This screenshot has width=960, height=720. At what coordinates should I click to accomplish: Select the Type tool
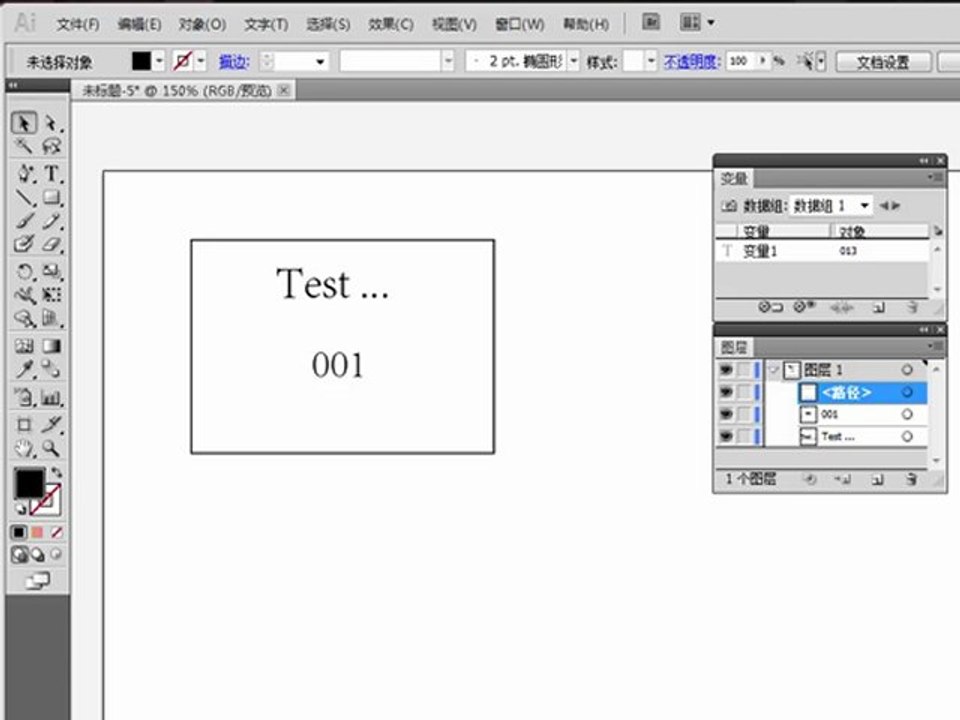[x=52, y=174]
